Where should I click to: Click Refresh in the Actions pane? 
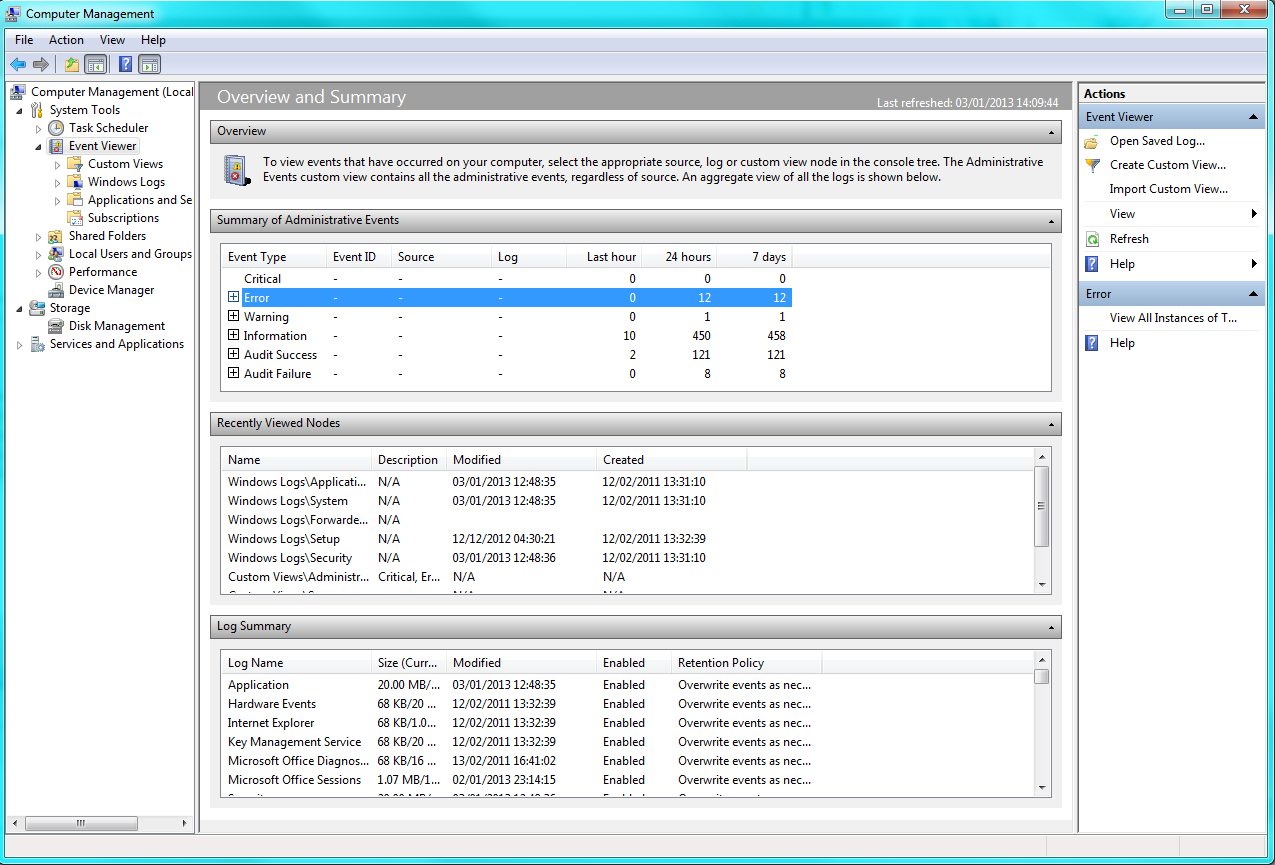[1129, 239]
